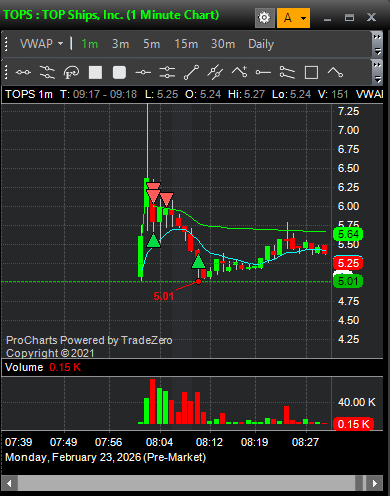Click TOPS 1m symbol in info bar
The width and height of the screenshot is (390, 496).
point(29,94)
